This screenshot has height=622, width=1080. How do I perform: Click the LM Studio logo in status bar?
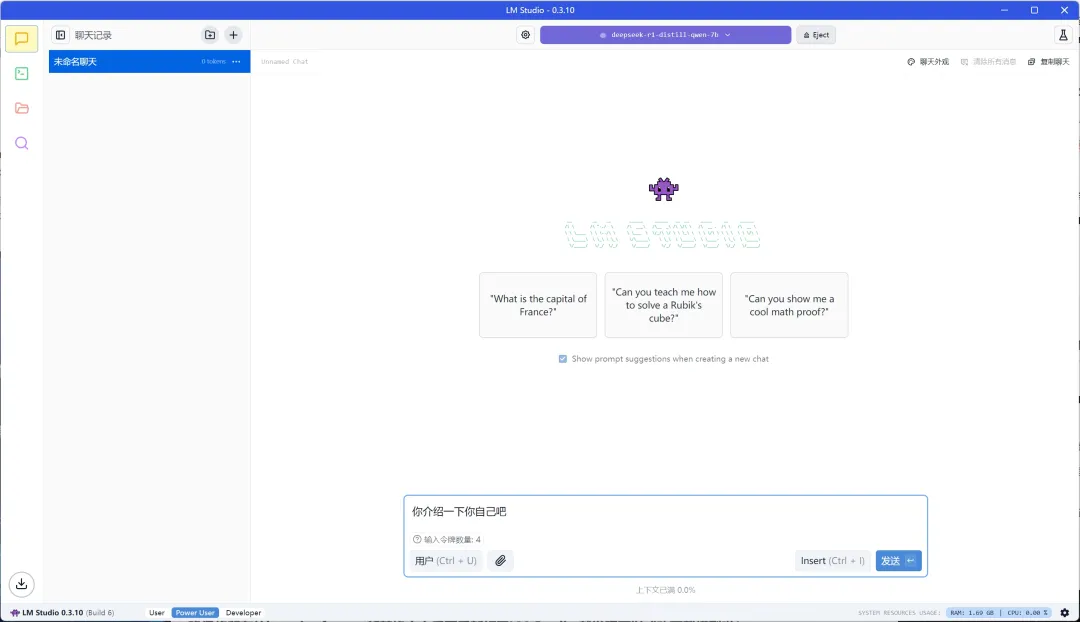(x=14, y=612)
